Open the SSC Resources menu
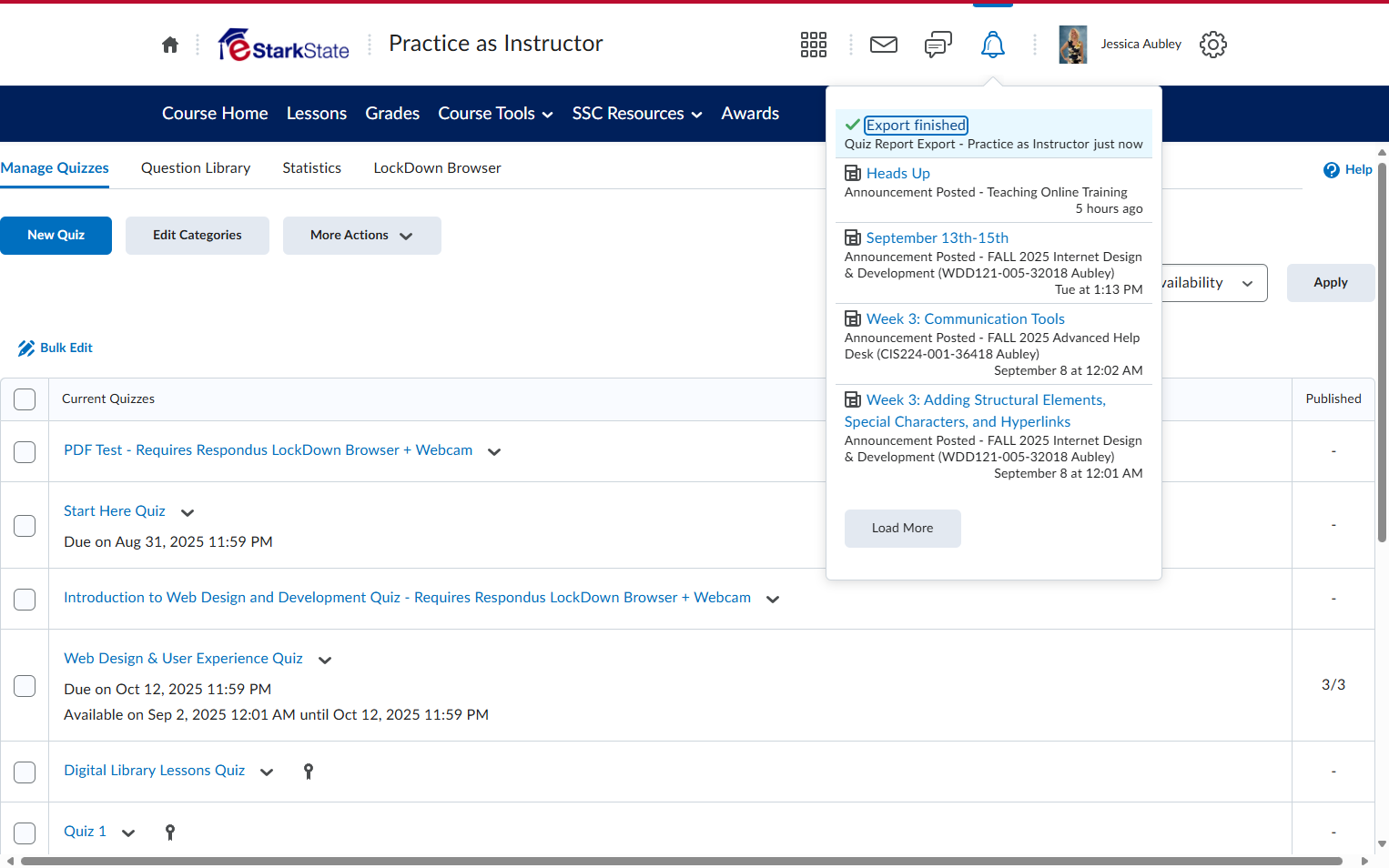This screenshot has width=1389, height=868. click(637, 114)
